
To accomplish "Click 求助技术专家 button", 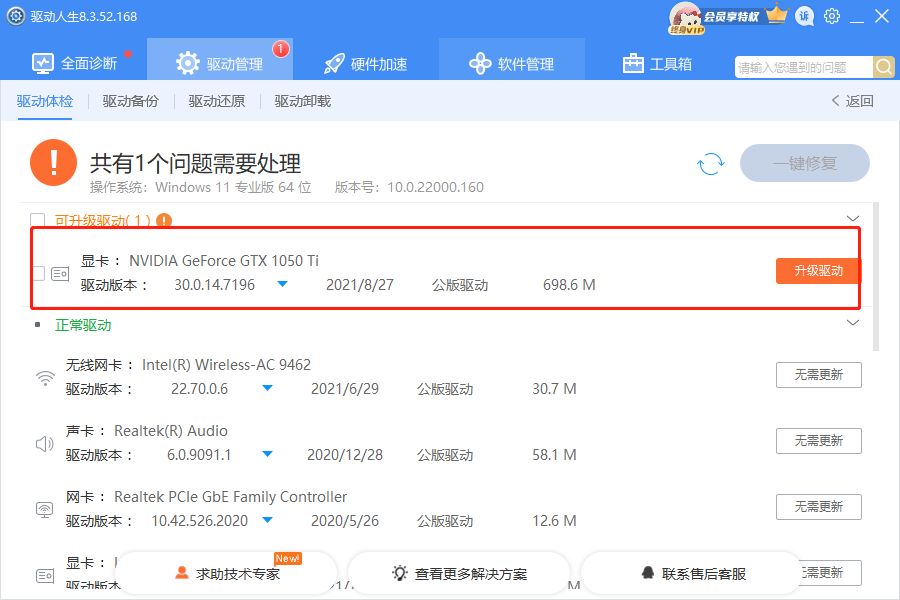I will tap(227, 573).
